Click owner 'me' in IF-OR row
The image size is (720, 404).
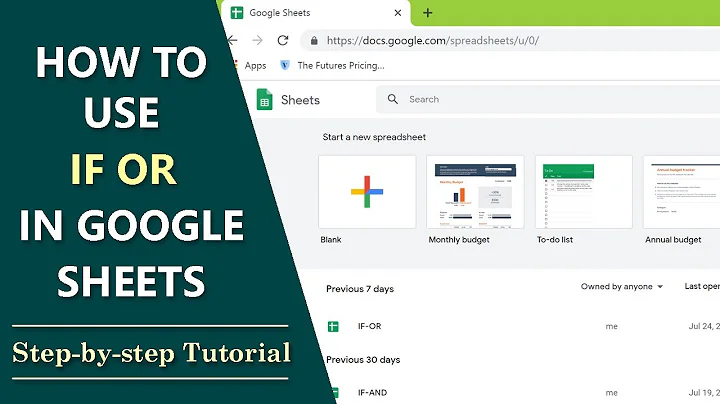click(x=611, y=326)
